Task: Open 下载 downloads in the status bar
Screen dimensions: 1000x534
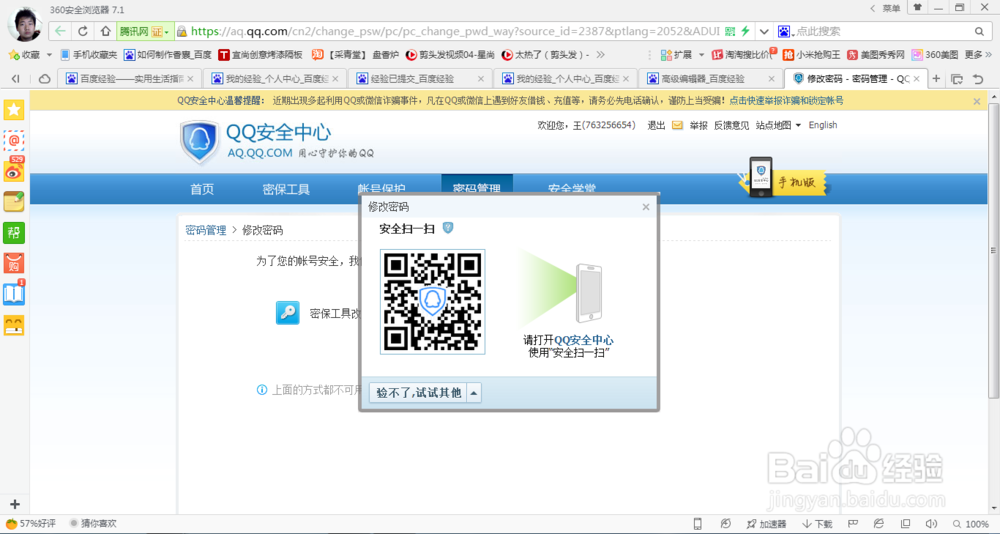Action: click(816, 524)
